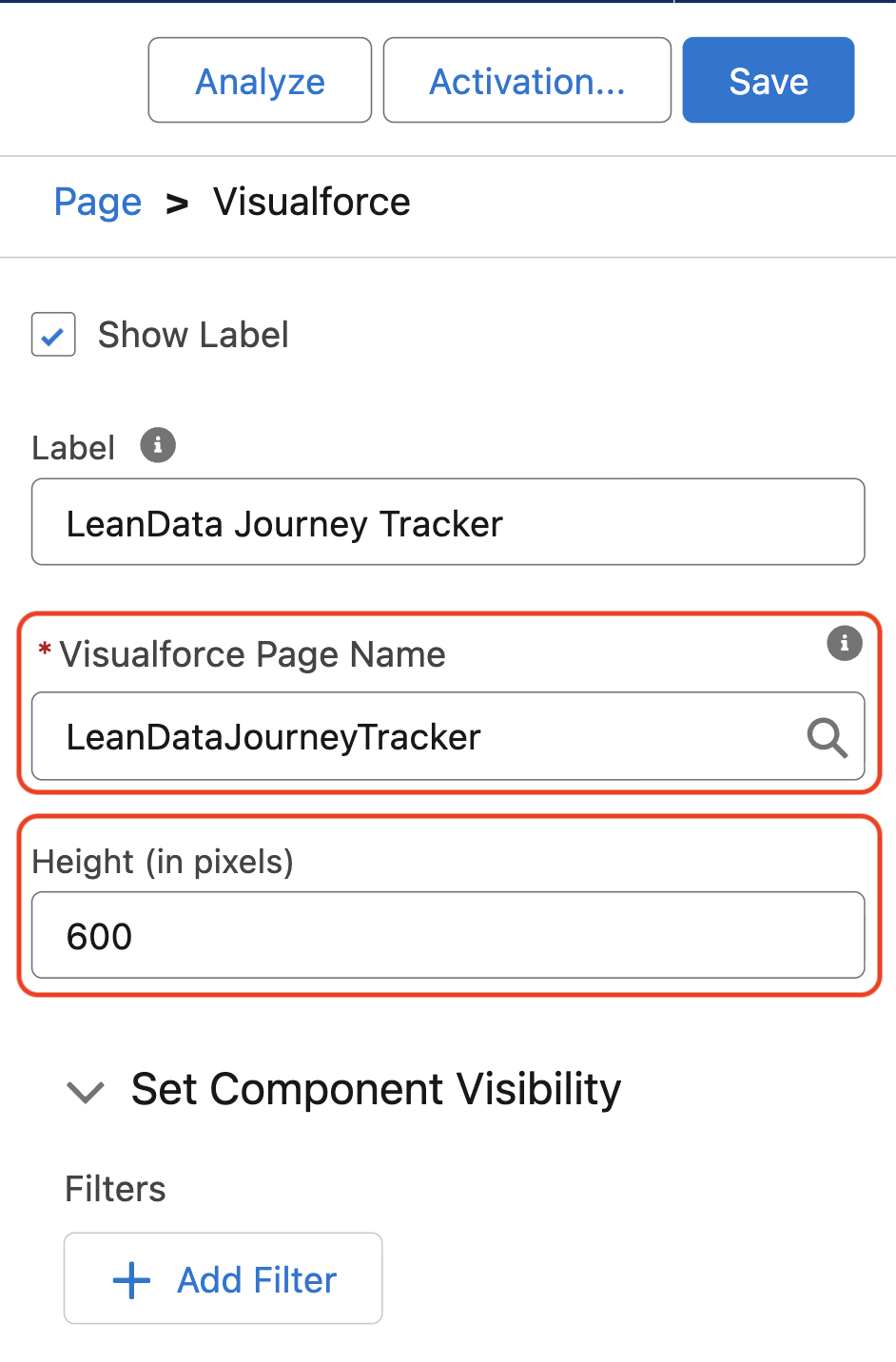
Task: Go back to Page breadcrumb link
Action: coord(98,203)
